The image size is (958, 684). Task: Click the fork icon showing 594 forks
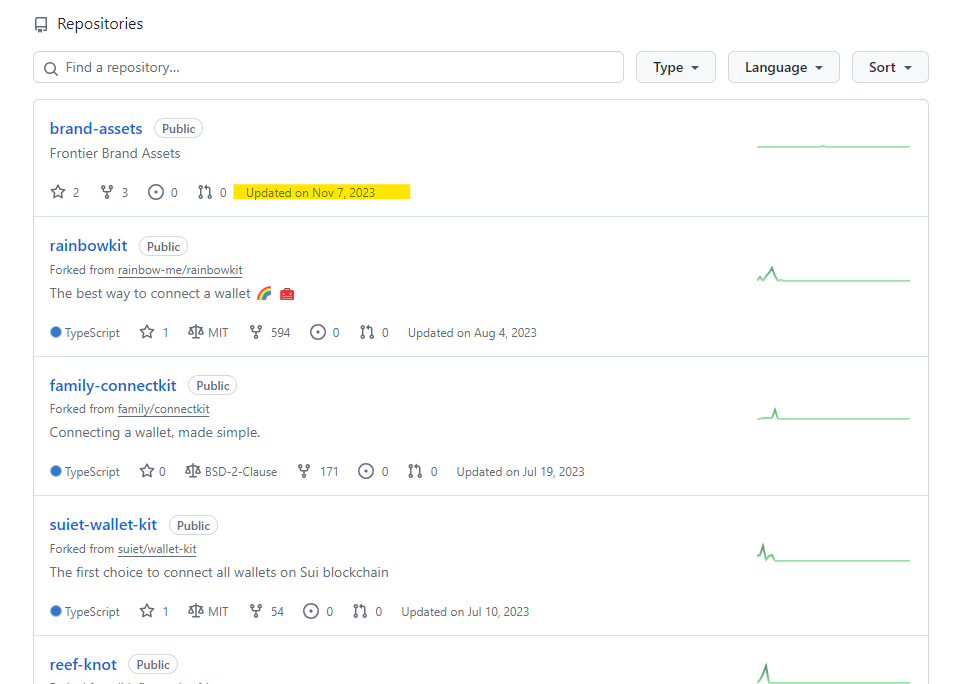coord(256,332)
